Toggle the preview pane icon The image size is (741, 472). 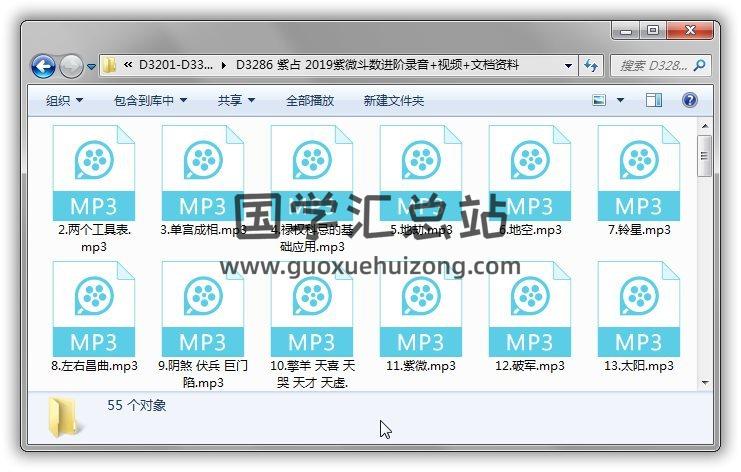[x=654, y=100]
